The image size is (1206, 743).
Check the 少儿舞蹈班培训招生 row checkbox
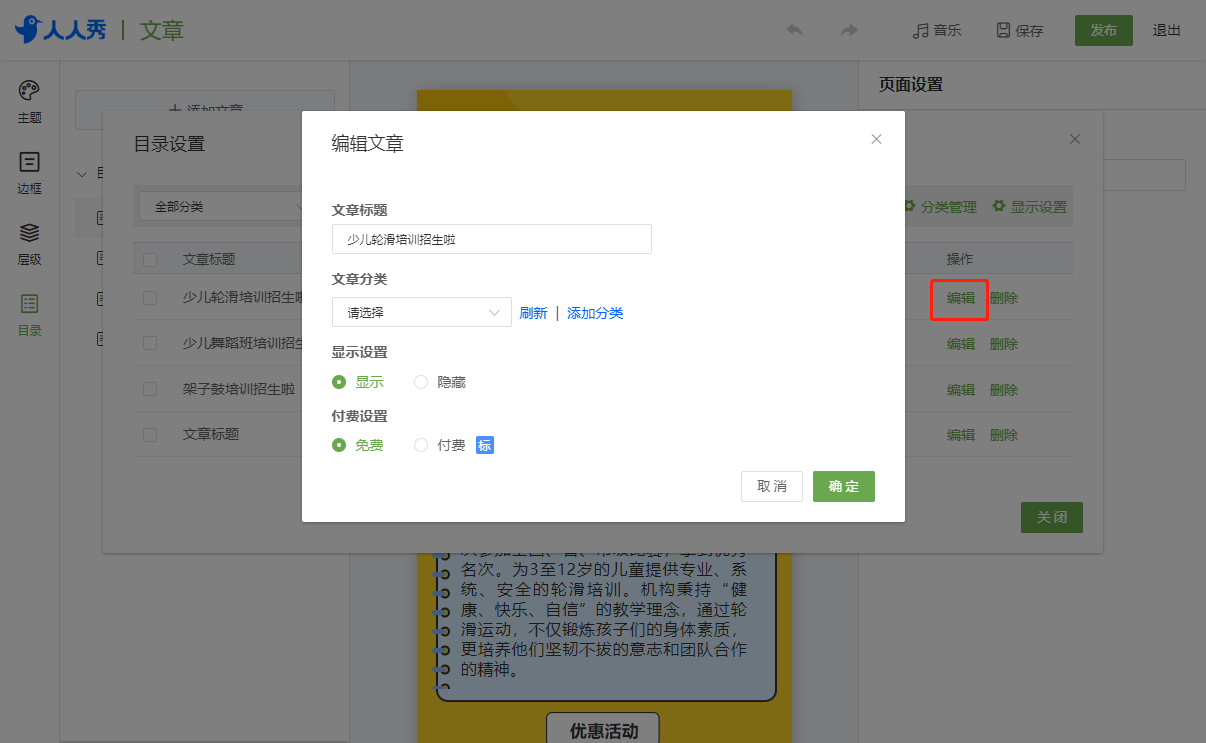(150, 343)
